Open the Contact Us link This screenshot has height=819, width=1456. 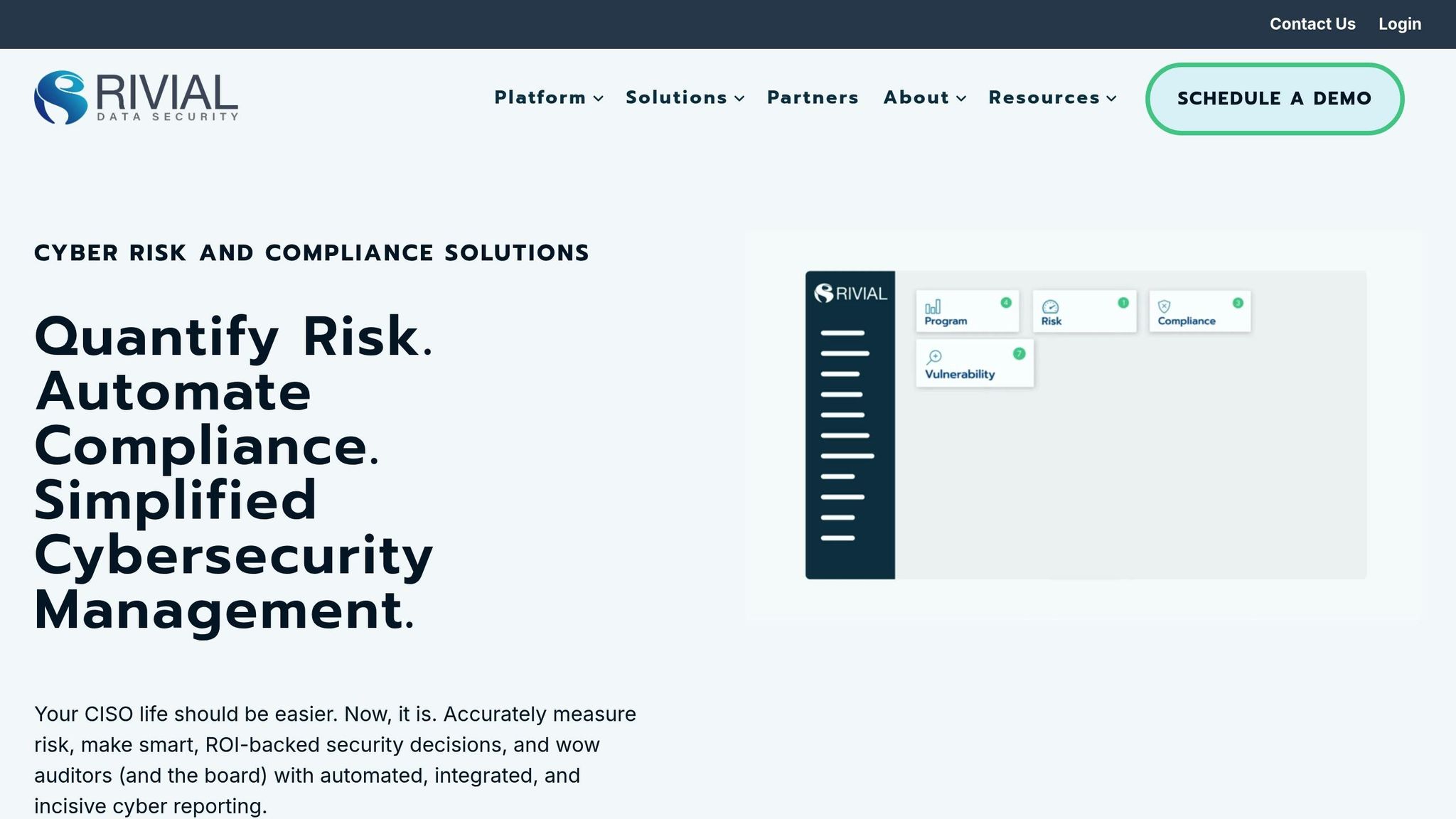[x=1312, y=24]
